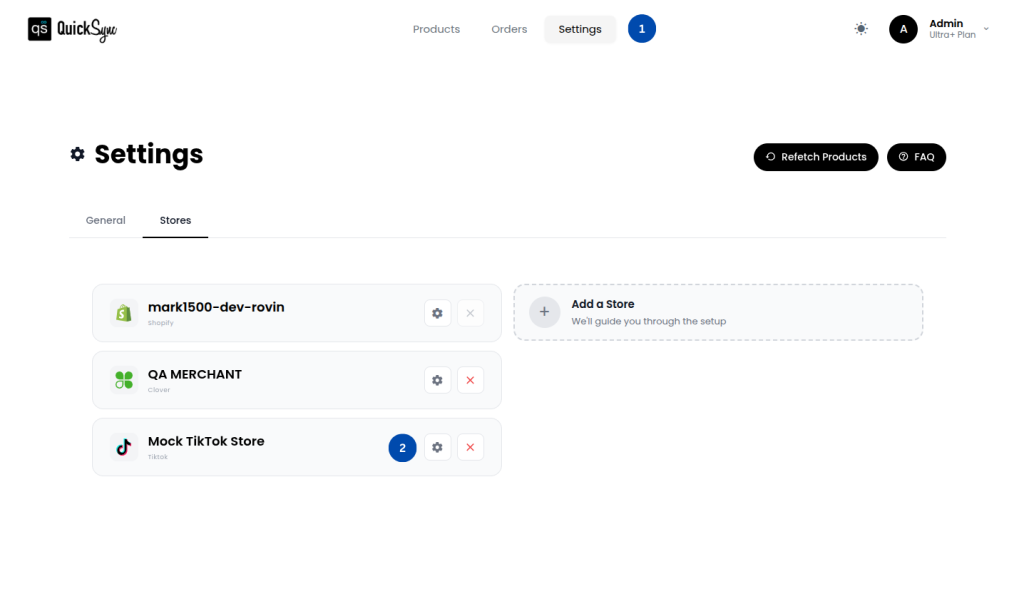This screenshot has width=1024, height=611.
Task: Remove the QA MERCHANT store with the red X
Action: click(470, 380)
